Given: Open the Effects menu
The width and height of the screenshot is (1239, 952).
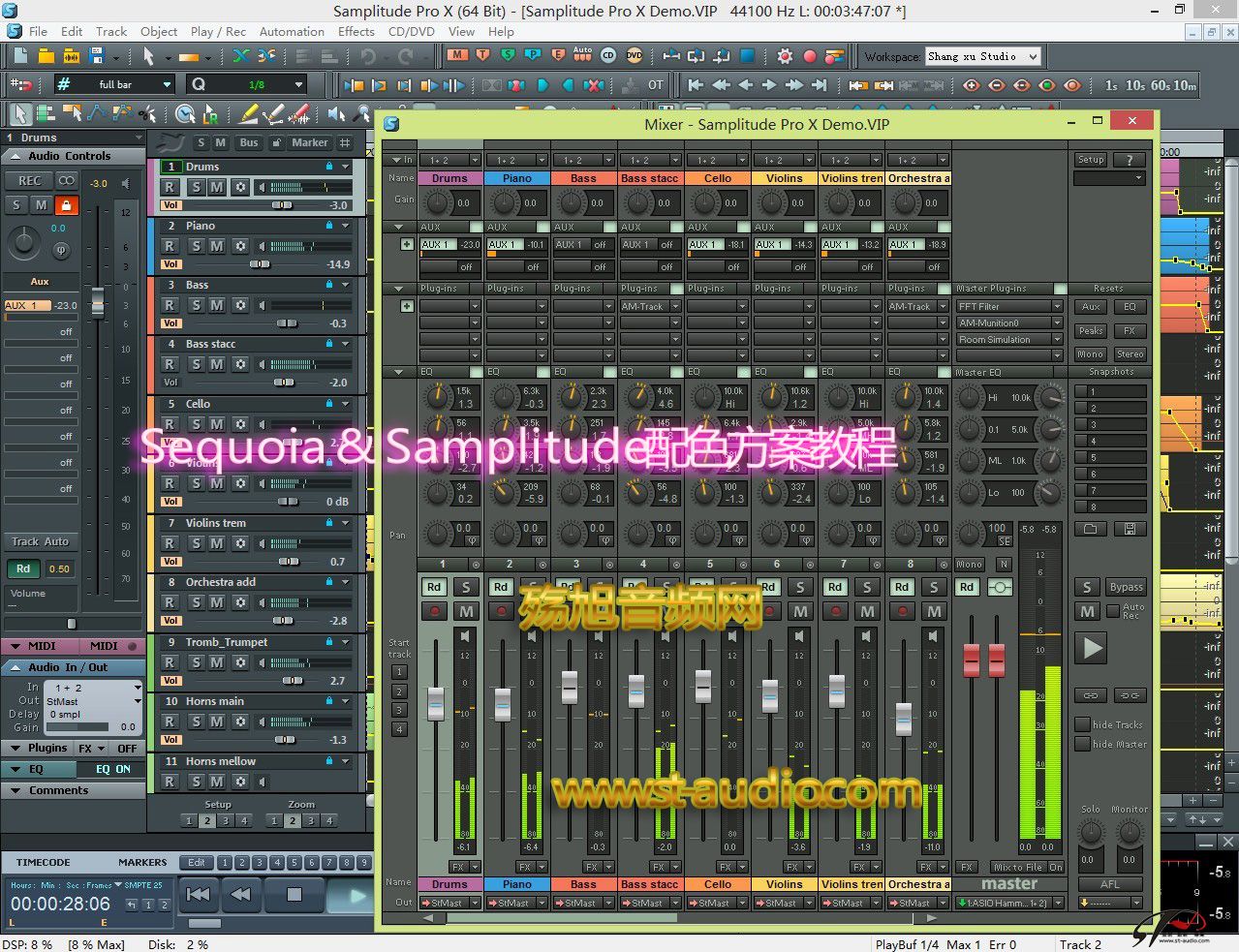Looking at the screenshot, I should [356, 31].
